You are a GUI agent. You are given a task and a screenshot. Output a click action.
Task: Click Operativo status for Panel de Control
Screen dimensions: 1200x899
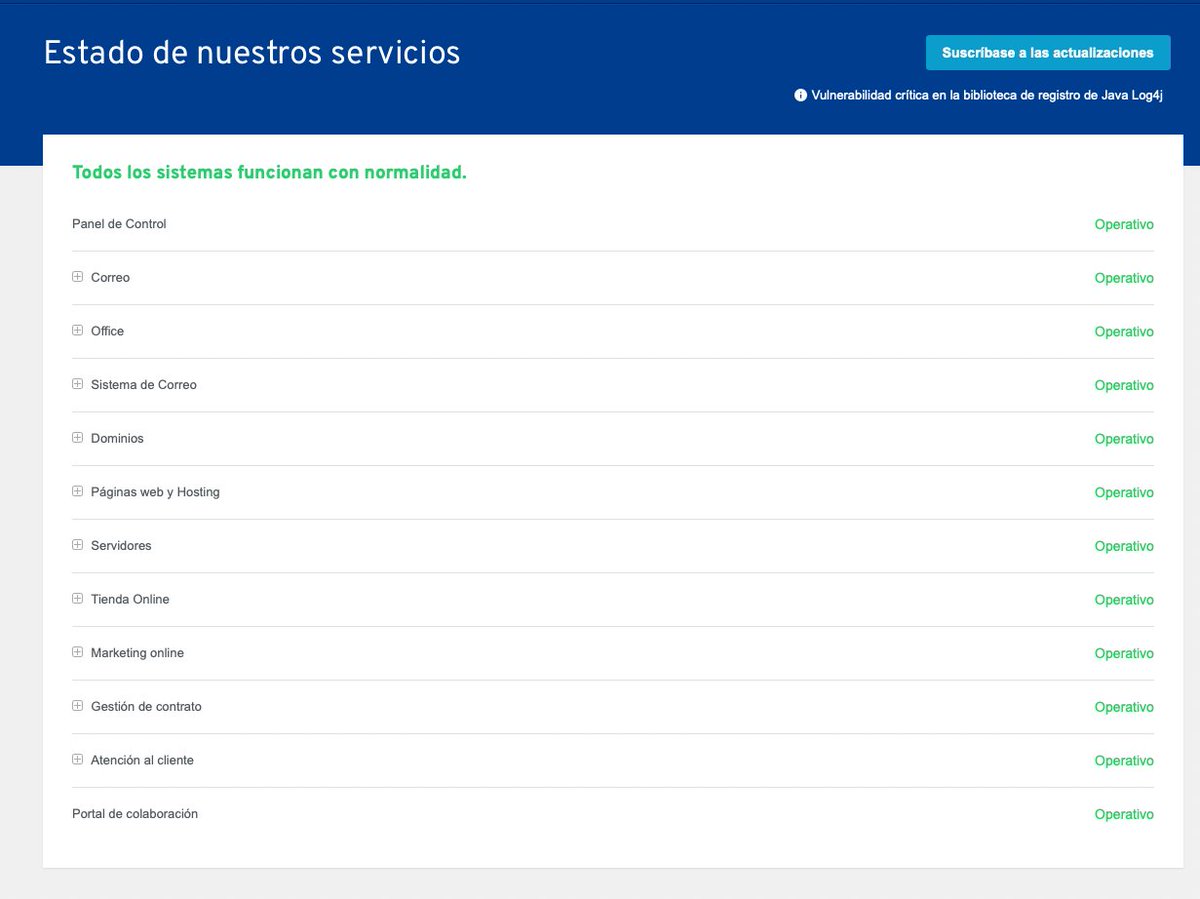(x=1124, y=225)
